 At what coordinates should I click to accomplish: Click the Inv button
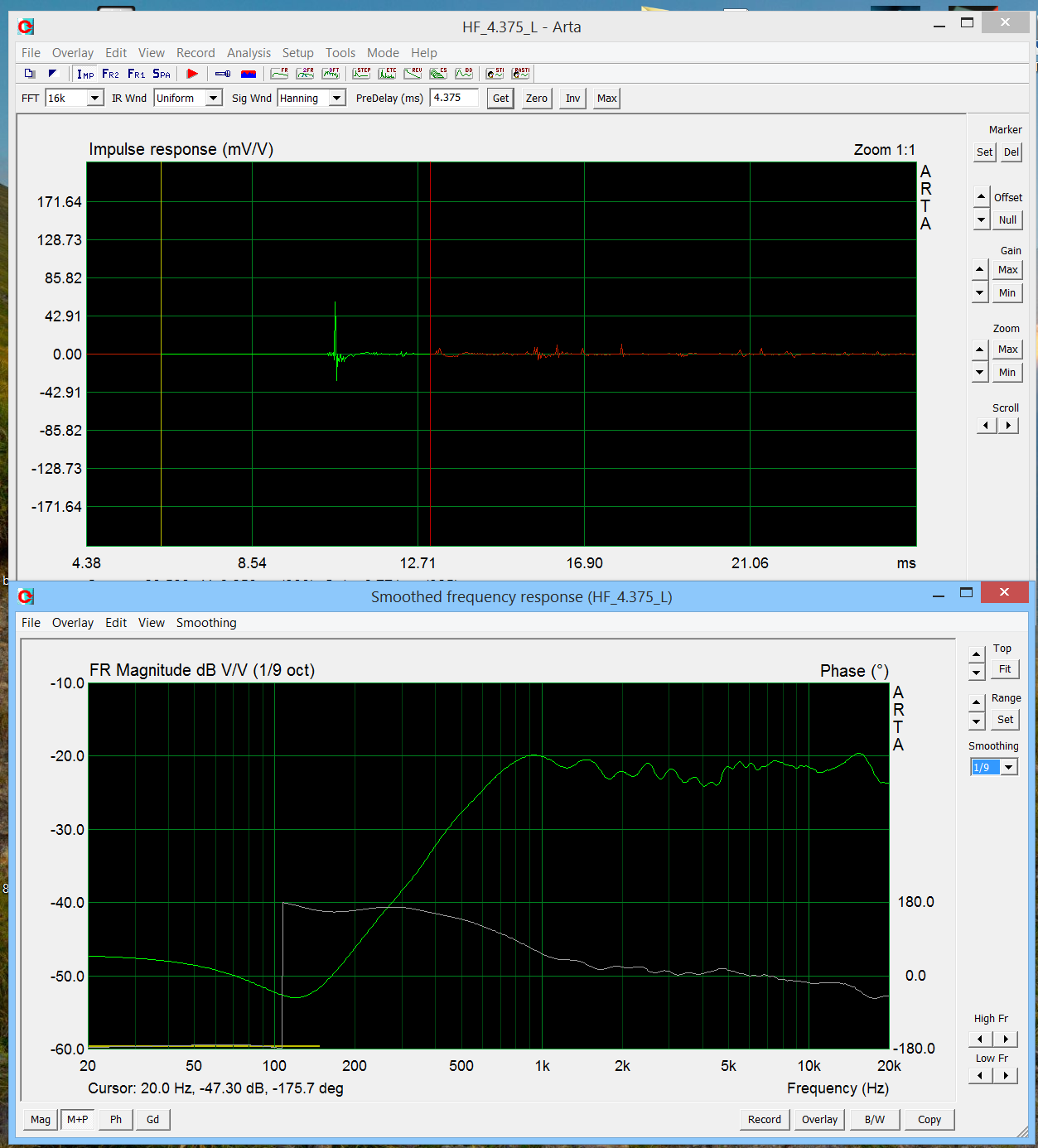573,99
